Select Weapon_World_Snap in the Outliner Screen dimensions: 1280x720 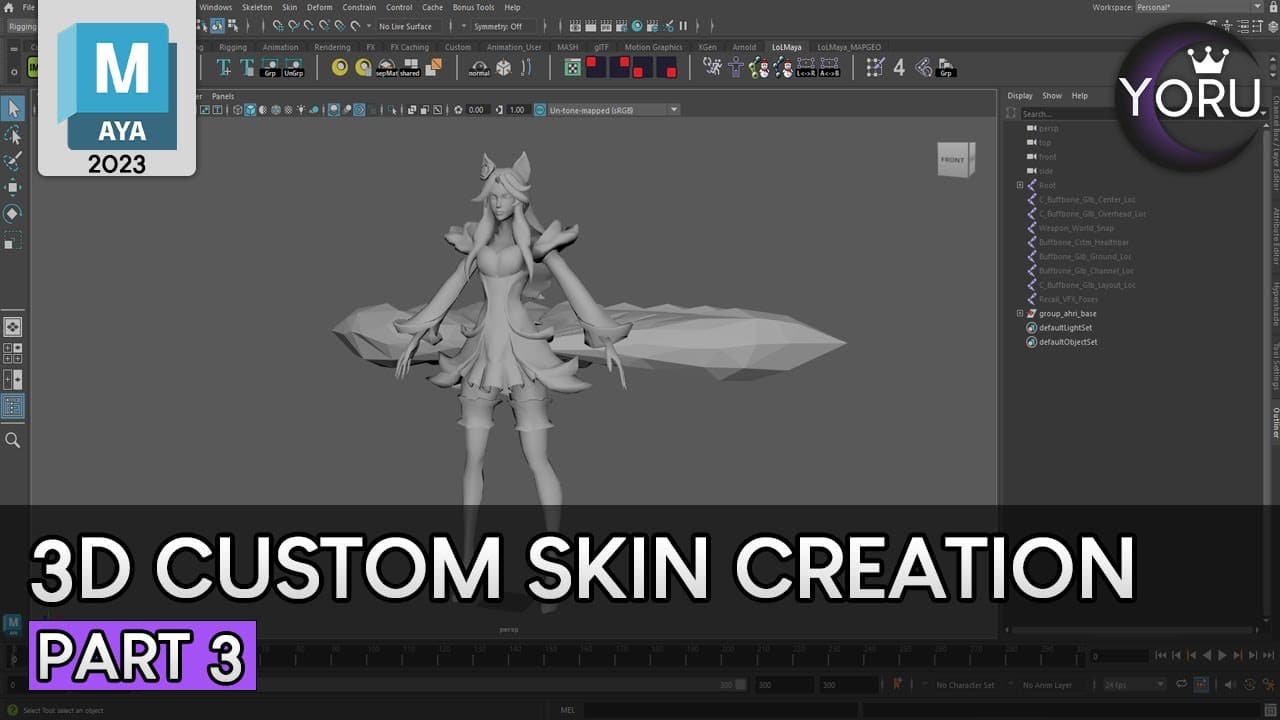pos(1076,228)
